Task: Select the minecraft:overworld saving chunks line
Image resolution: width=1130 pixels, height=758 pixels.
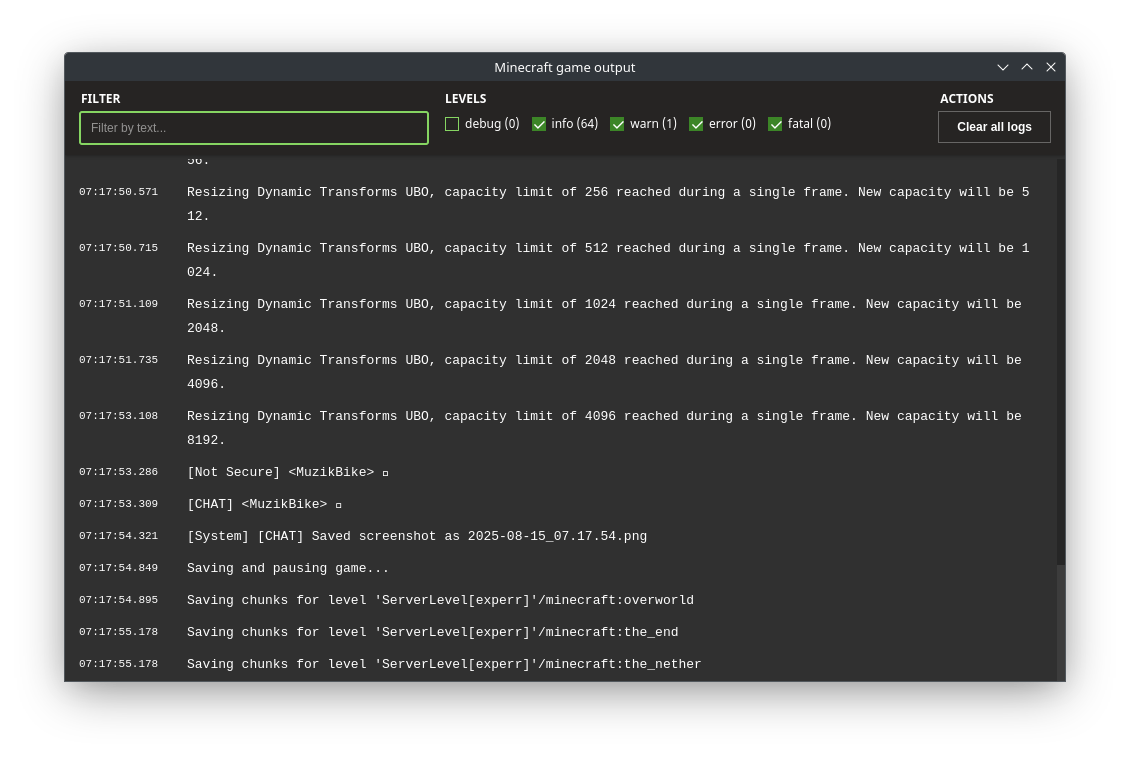Action: click(440, 600)
